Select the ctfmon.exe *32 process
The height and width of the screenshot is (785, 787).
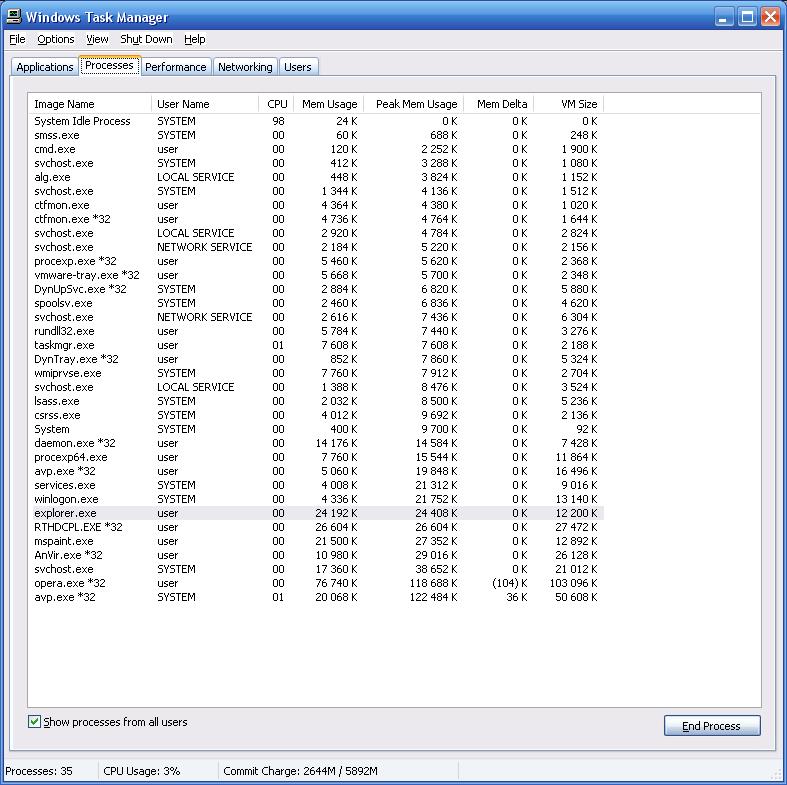tap(316, 219)
